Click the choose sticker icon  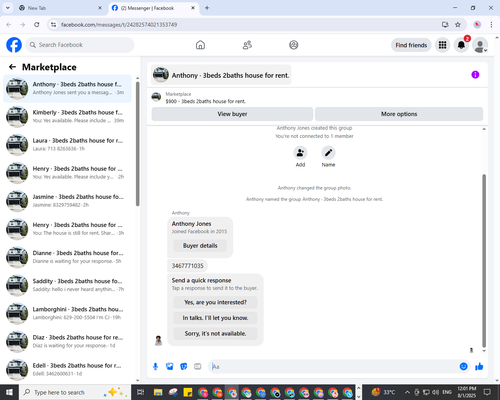pyautogui.click(x=184, y=367)
